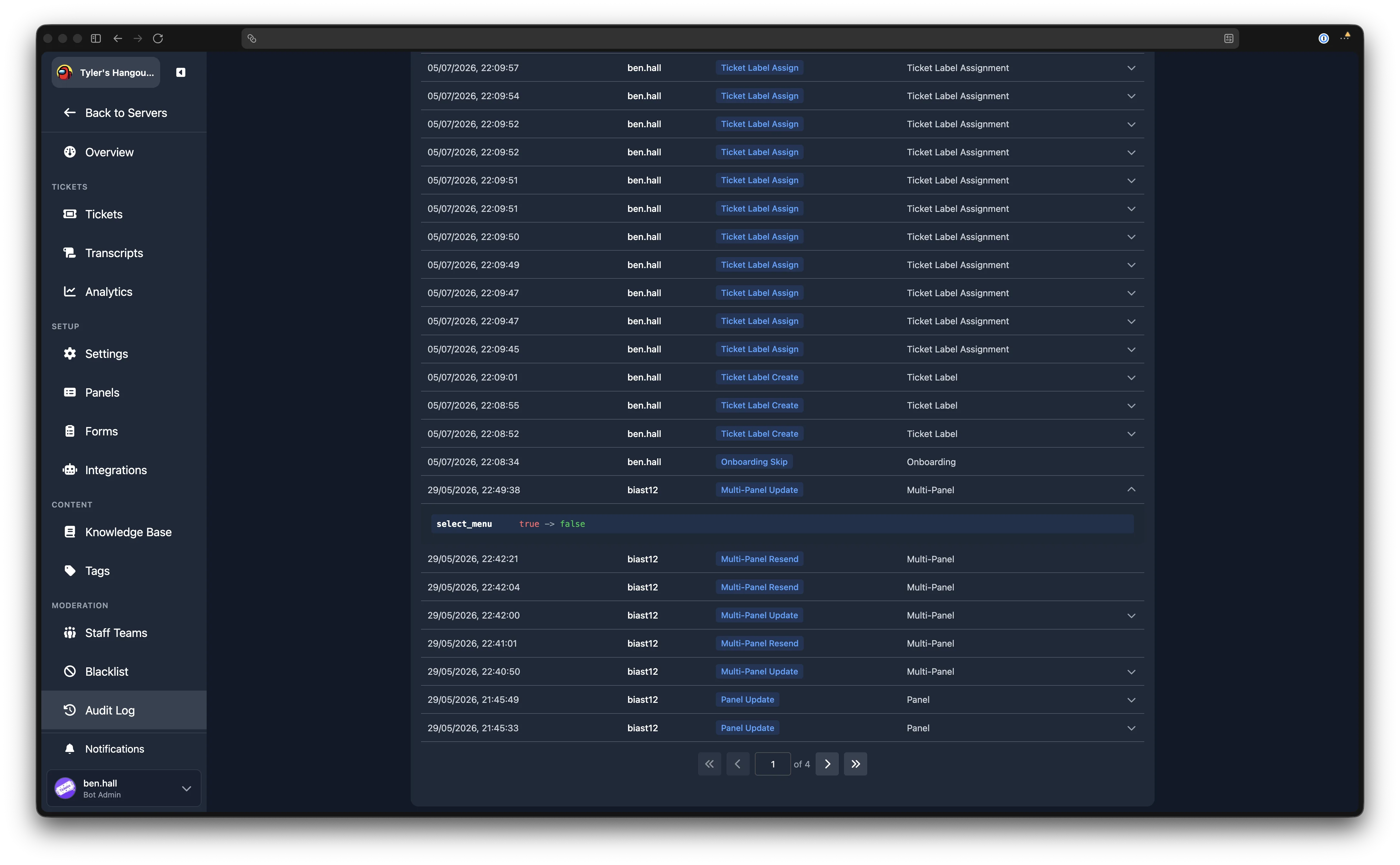Image resolution: width=1400 pixels, height=865 pixels.
Task: Click the Analytics chart icon
Action: (x=70, y=292)
